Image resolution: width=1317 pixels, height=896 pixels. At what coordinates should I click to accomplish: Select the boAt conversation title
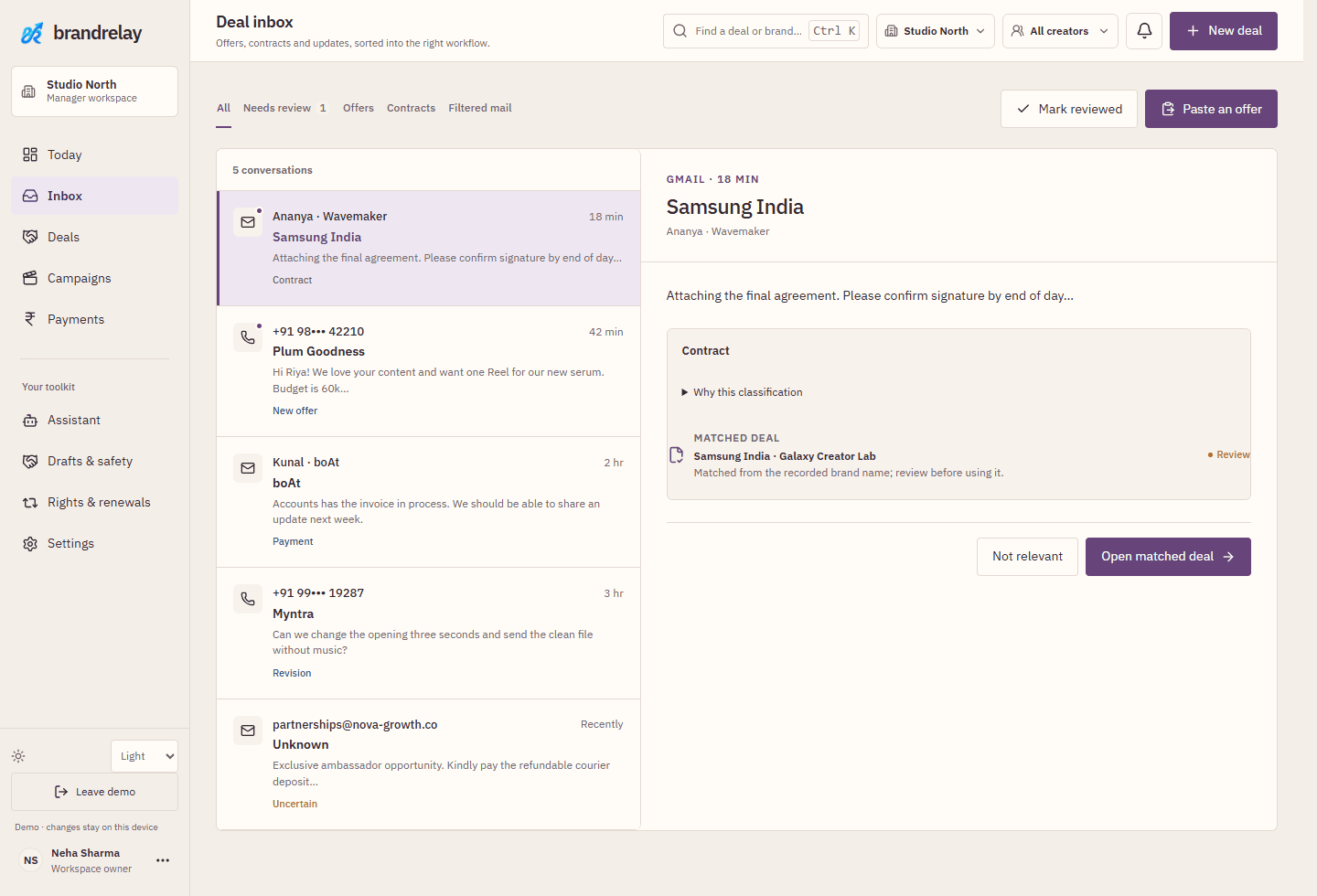(286, 483)
